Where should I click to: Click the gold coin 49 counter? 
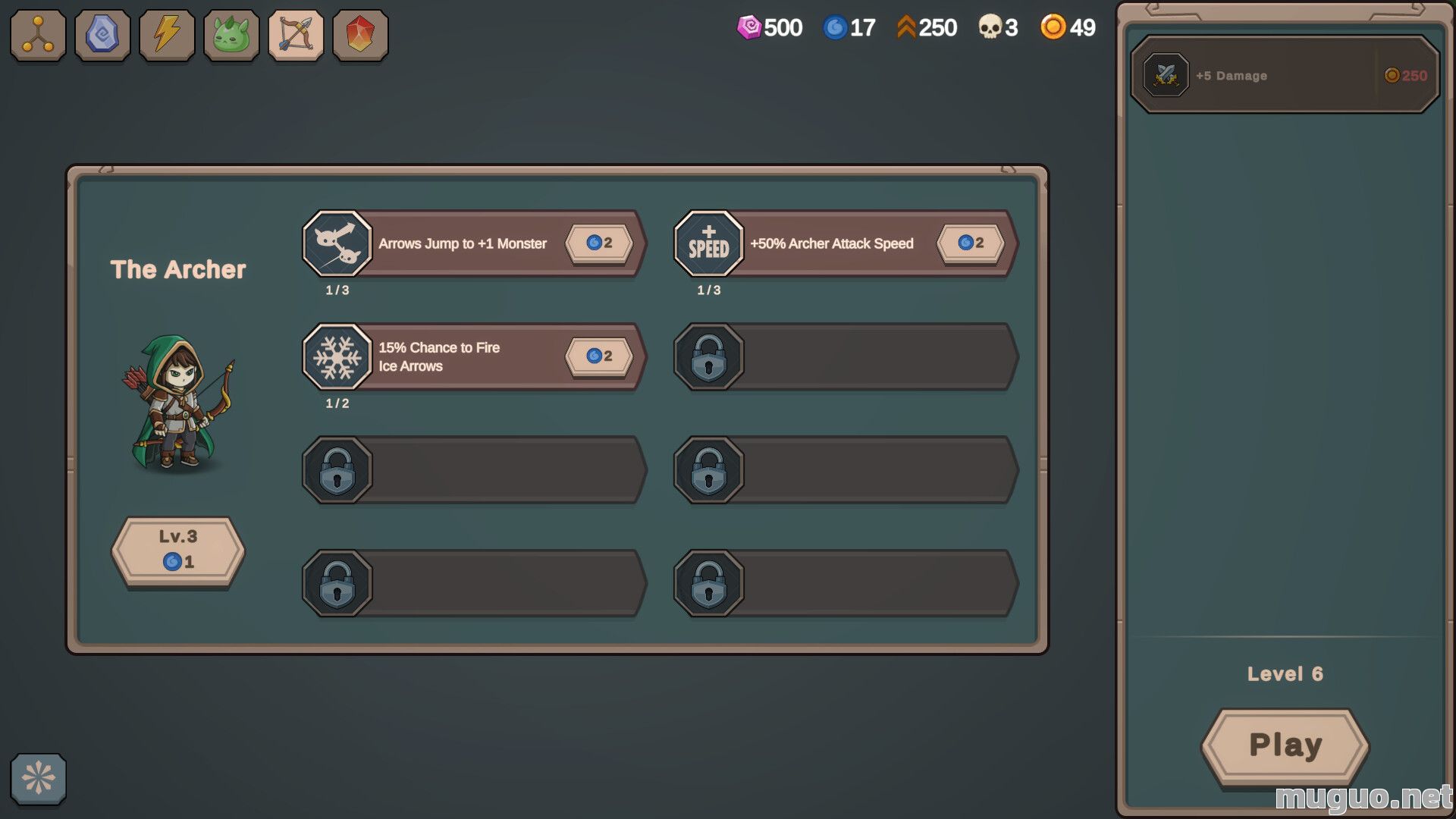click(1068, 27)
